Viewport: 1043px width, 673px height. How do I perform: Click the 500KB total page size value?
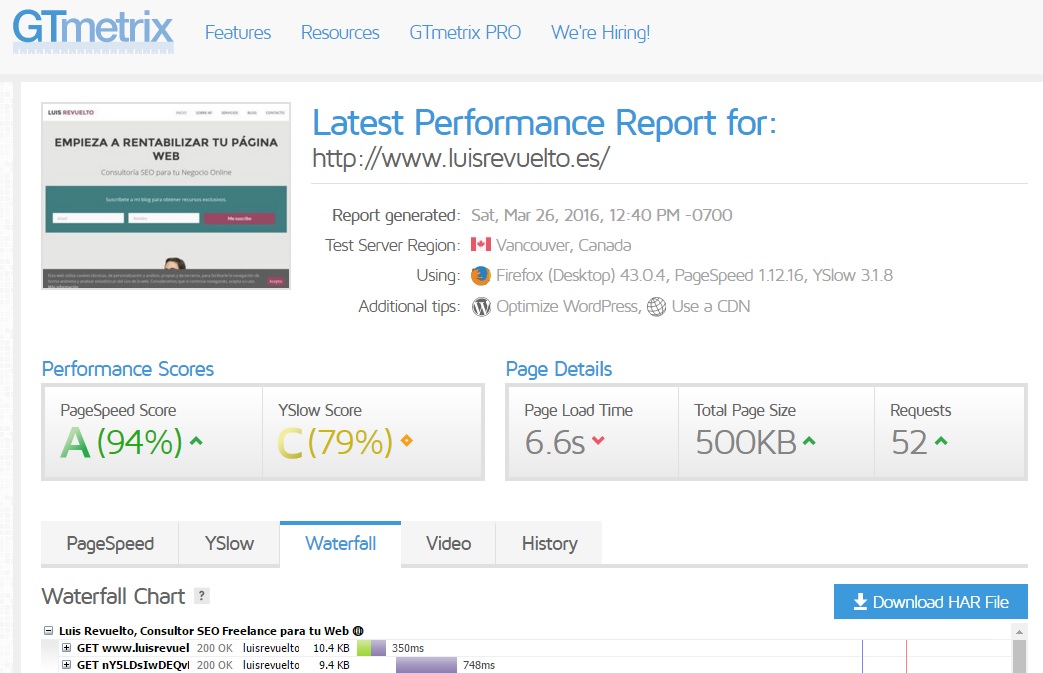tap(746, 443)
